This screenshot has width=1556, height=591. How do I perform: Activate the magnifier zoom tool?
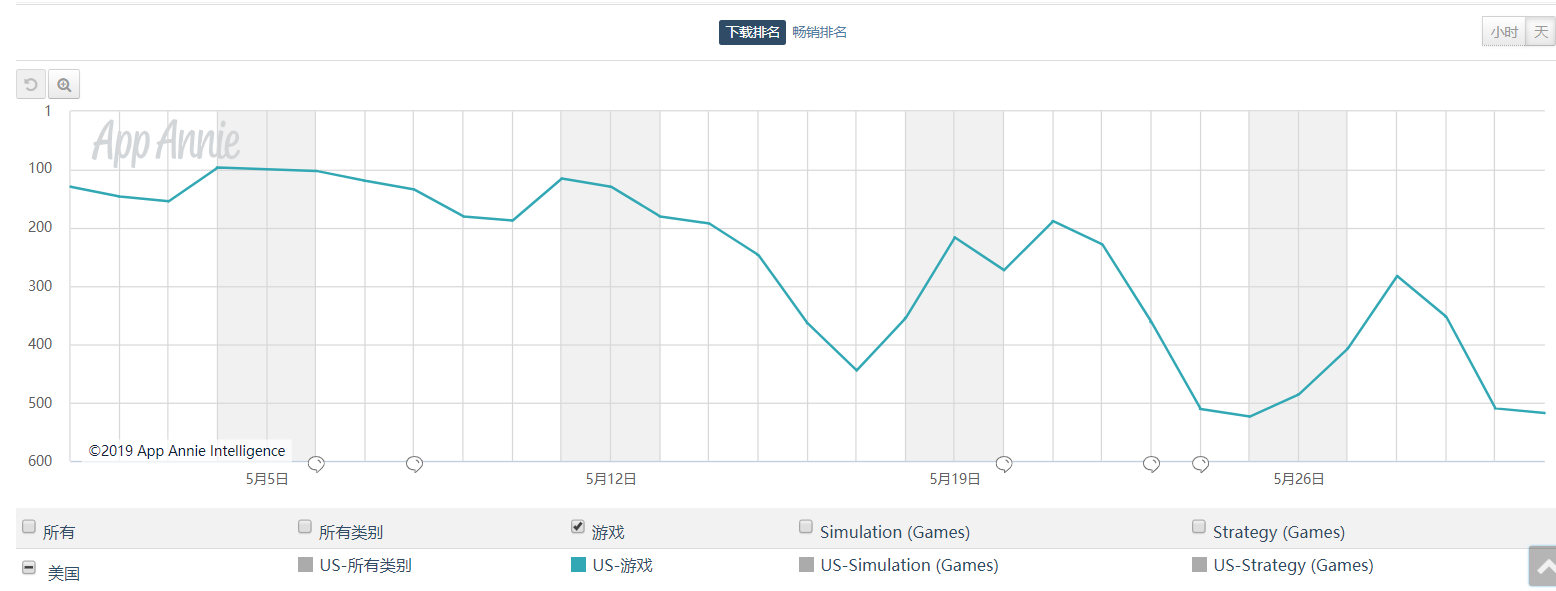point(64,85)
